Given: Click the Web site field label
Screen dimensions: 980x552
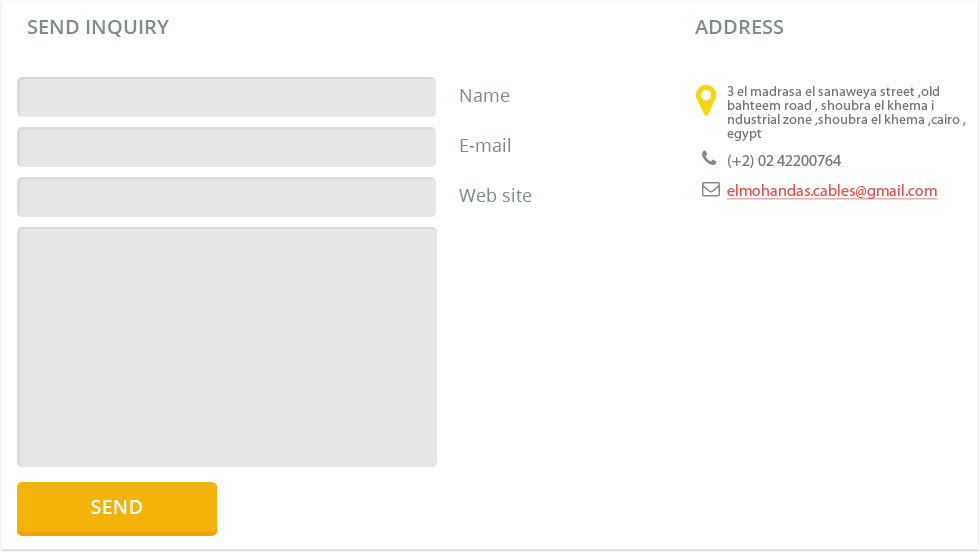Looking at the screenshot, I should click(495, 196).
